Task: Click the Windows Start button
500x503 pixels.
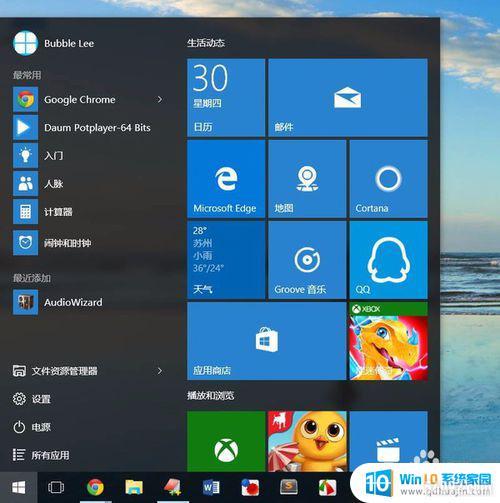Action: tap(19, 487)
